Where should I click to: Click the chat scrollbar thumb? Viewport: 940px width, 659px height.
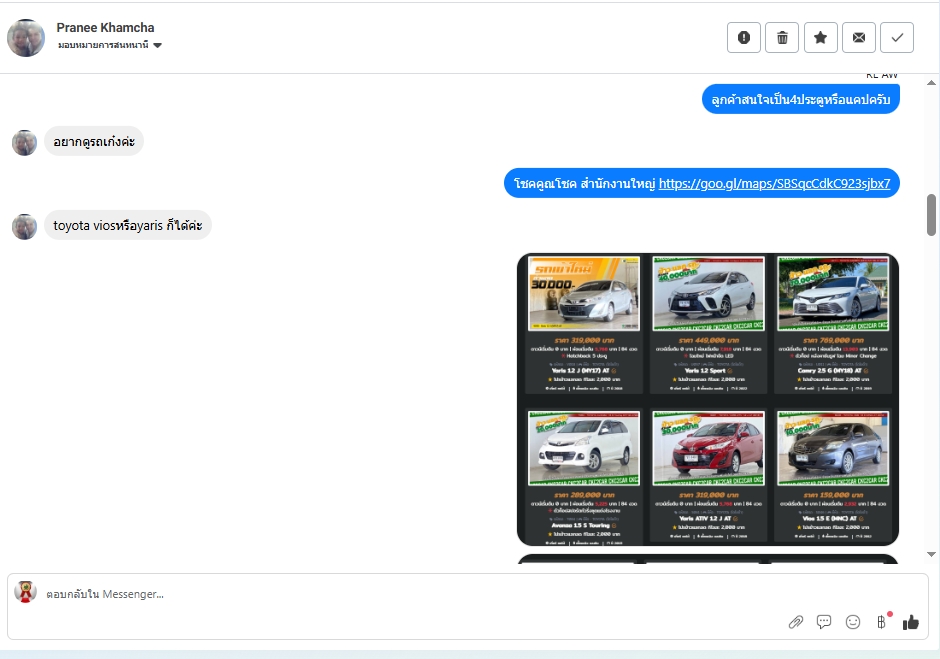931,215
